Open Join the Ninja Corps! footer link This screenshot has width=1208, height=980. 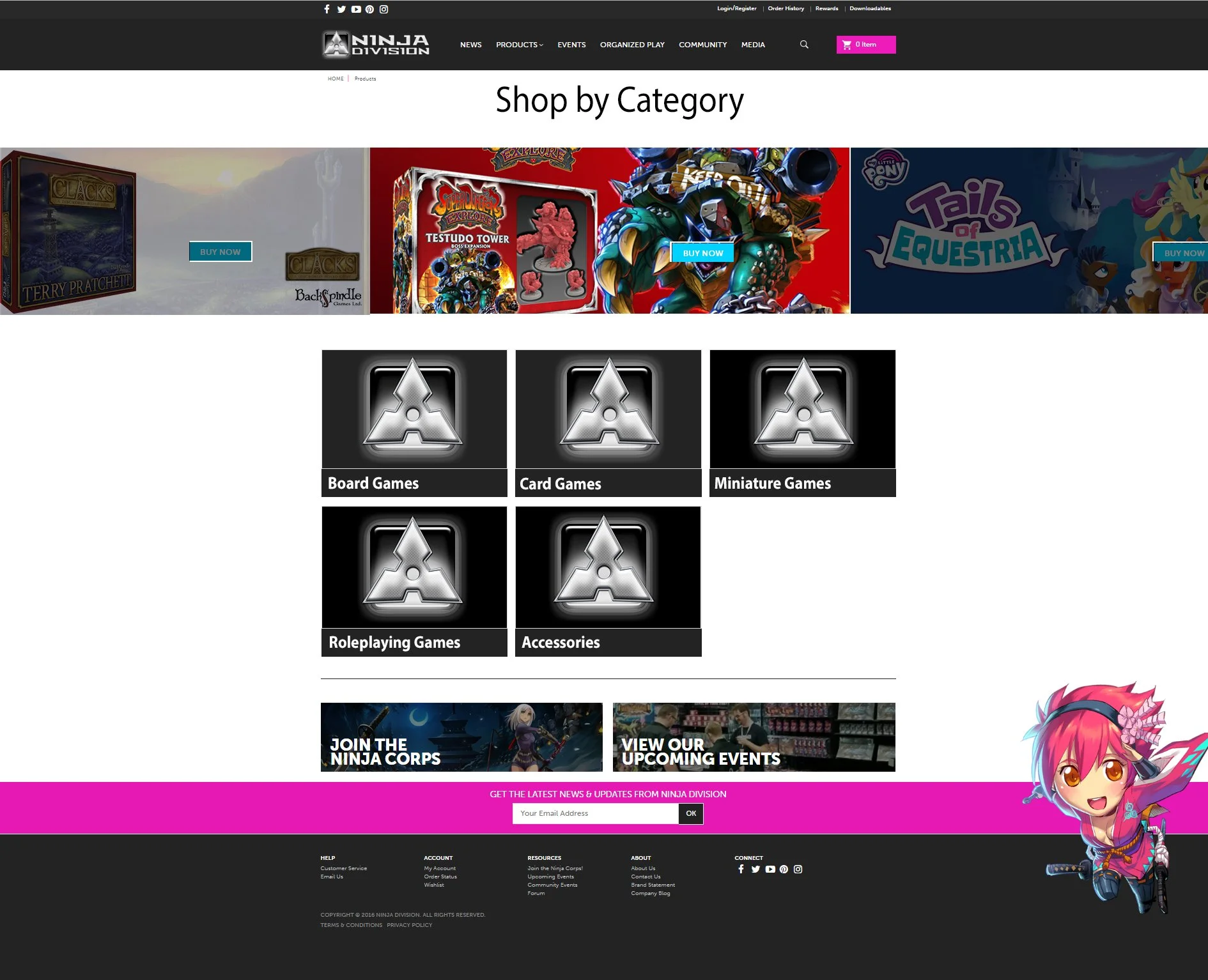click(555, 868)
